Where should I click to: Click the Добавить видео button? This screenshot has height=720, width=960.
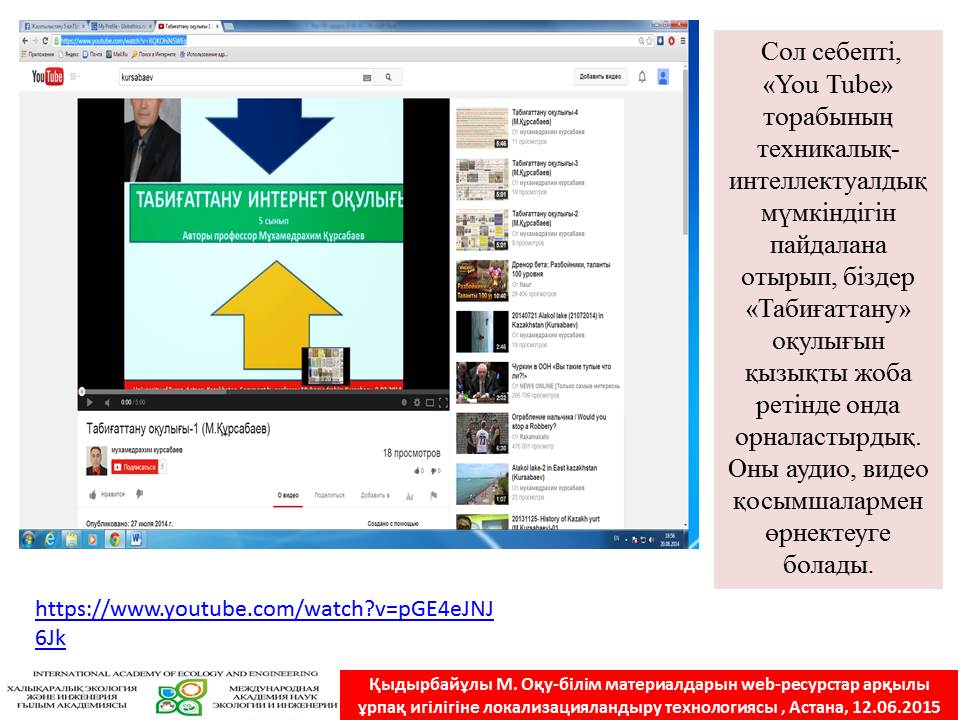point(600,77)
